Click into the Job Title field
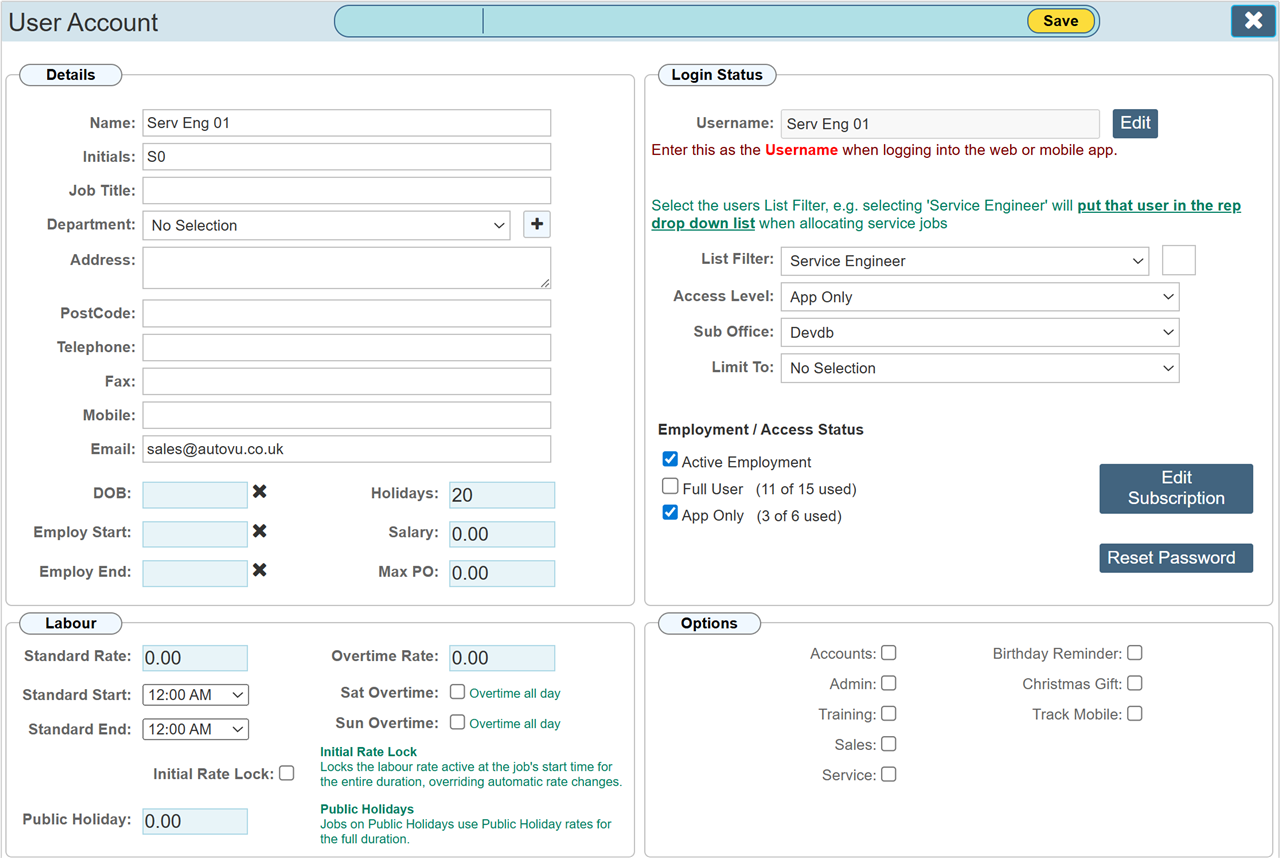 (346, 190)
